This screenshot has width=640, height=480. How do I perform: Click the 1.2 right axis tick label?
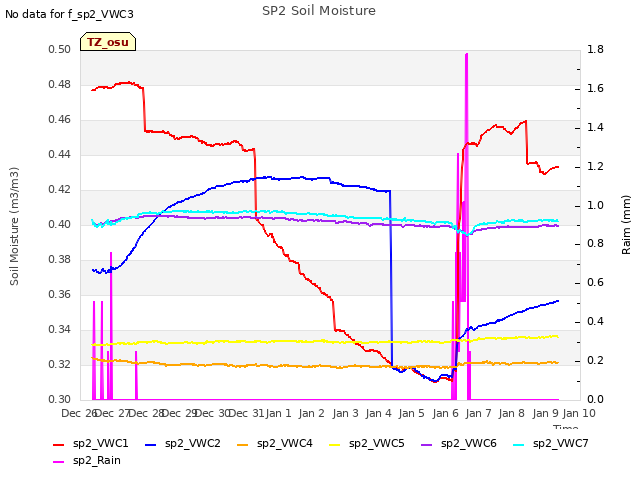[596, 167]
